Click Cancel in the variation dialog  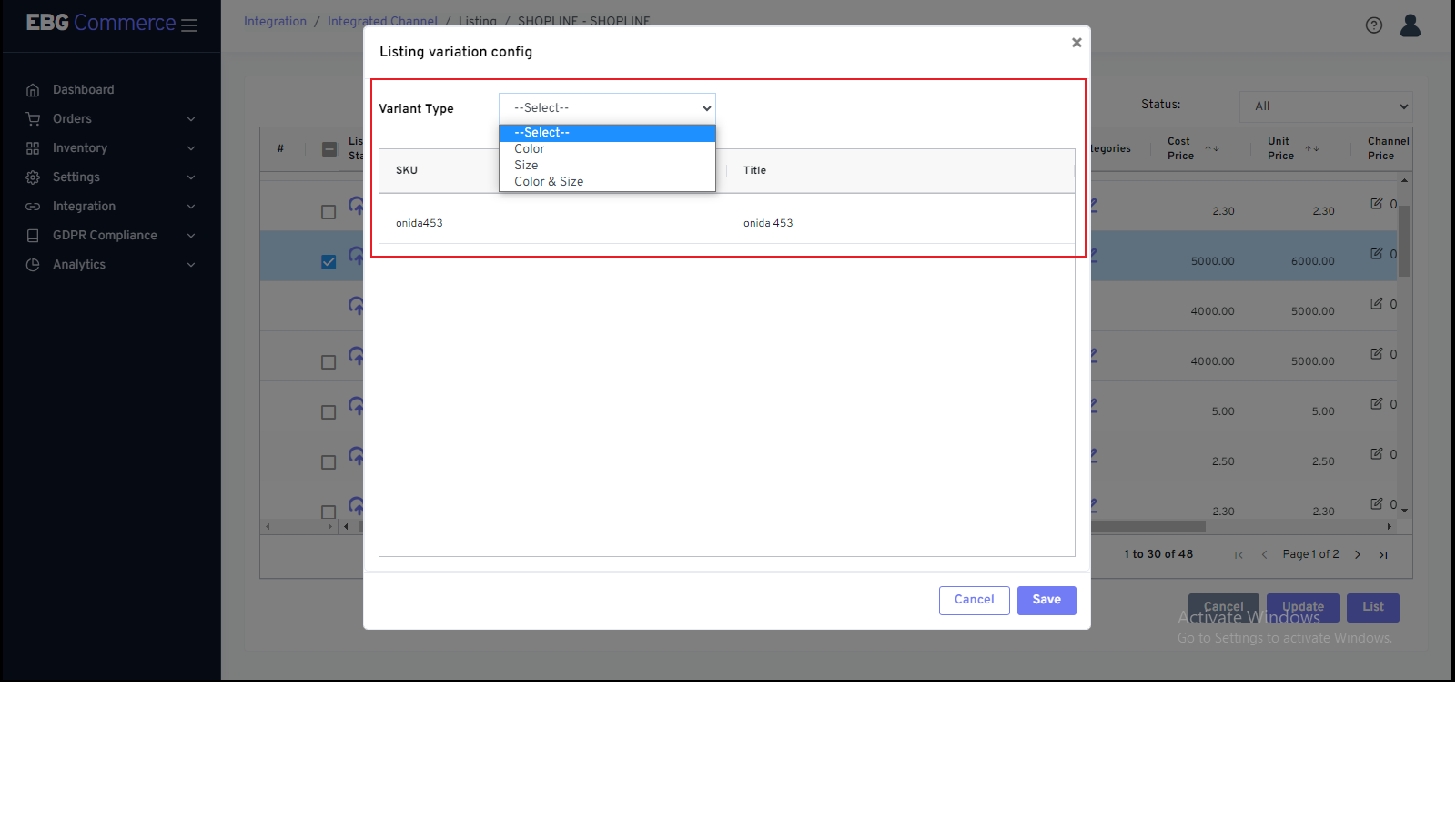tap(974, 600)
